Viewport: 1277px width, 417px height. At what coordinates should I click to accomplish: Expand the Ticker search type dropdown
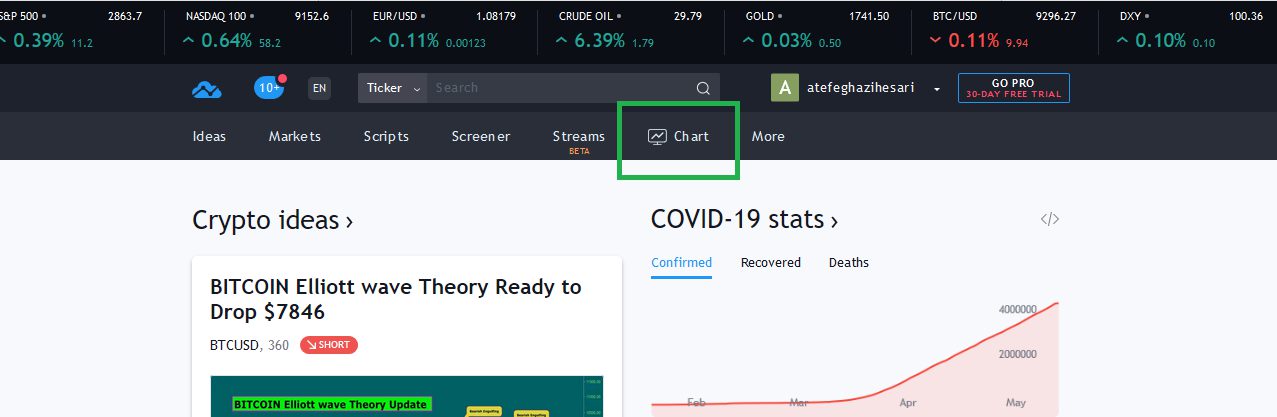coord(392,88)
